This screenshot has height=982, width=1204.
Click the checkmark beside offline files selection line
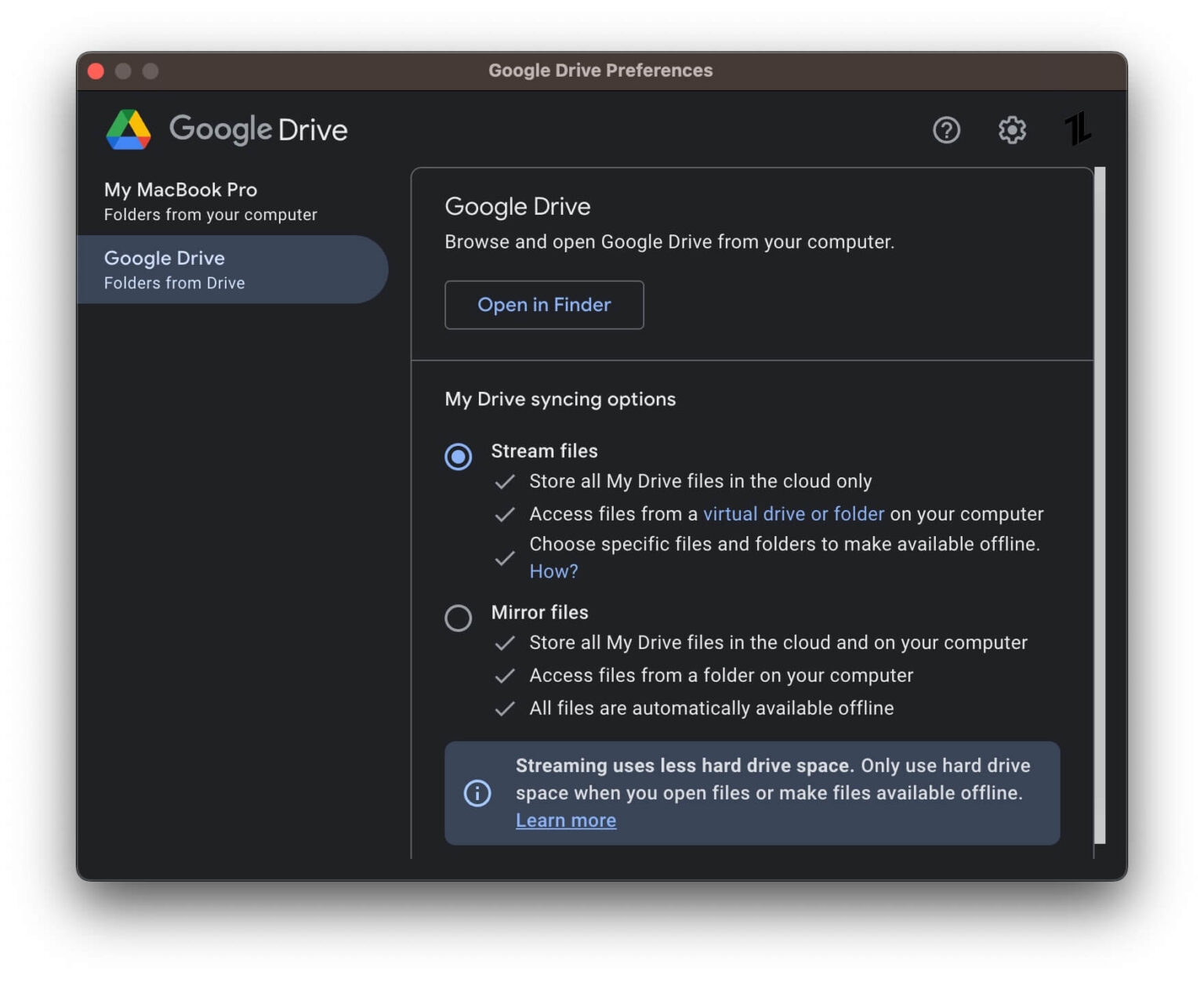point(506,558)
